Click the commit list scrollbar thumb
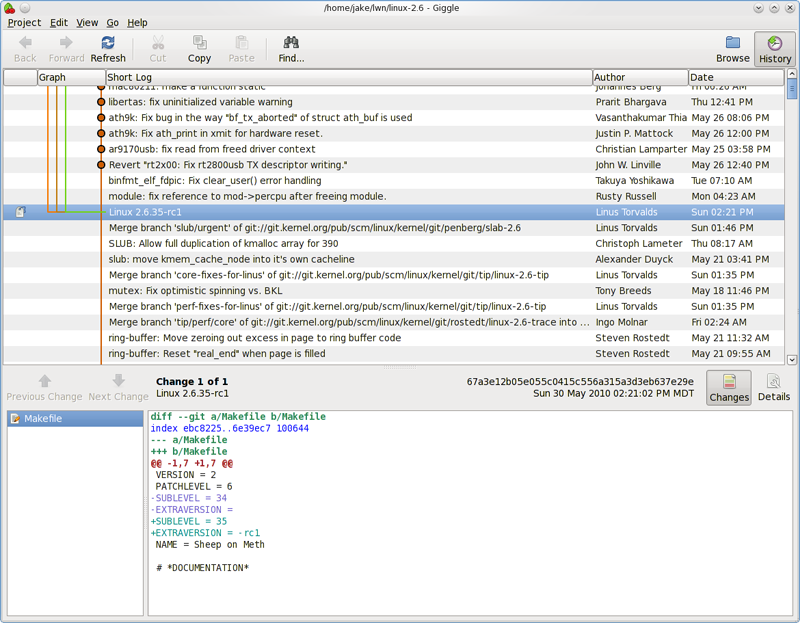The width and height of the screenshot is (800, 623). point(792,89)
